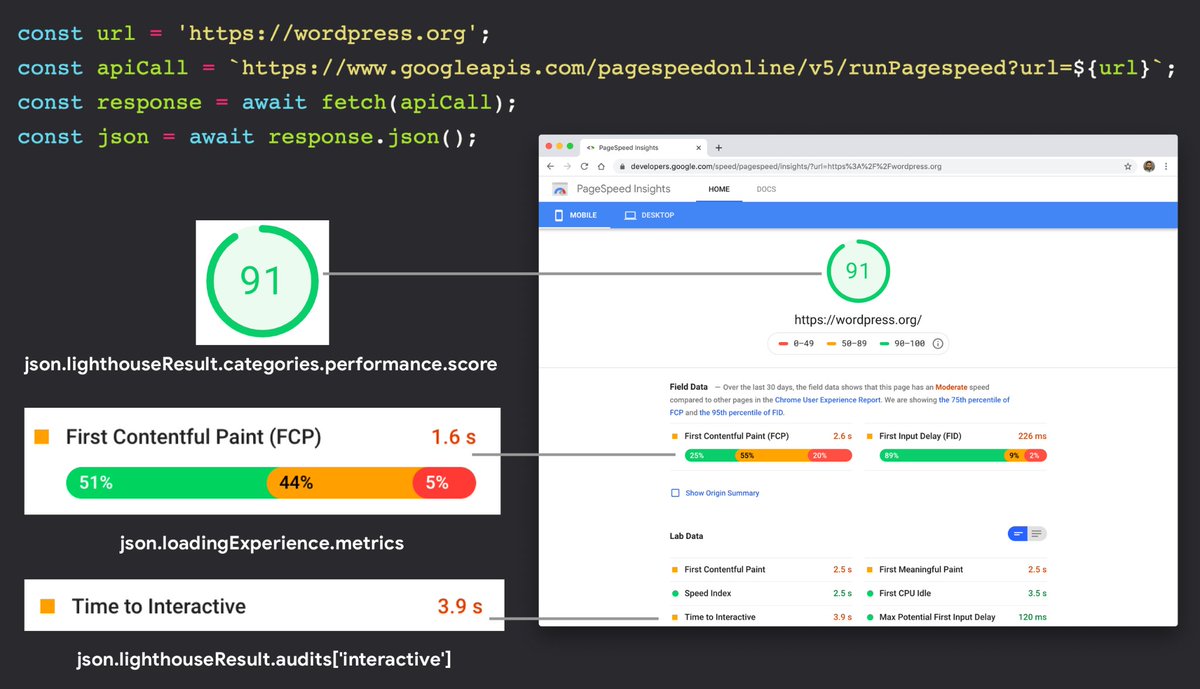Click the PageSpeed Insights gauge logo
This screenshot has width=1200, height=689.
pos(560,190)
